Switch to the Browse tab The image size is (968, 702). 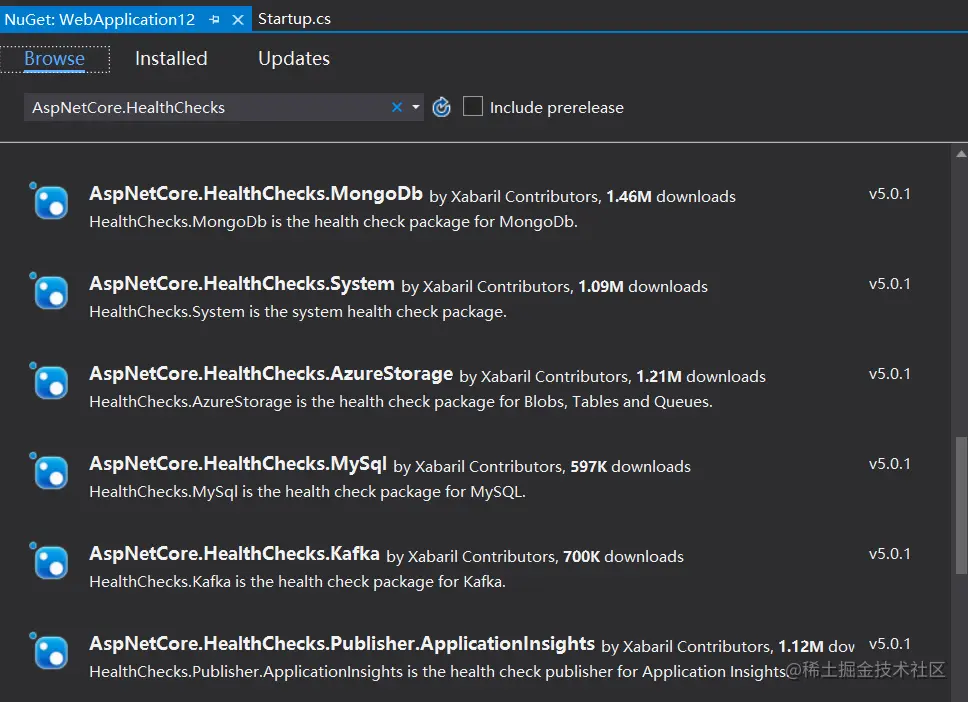pos(54,59)
